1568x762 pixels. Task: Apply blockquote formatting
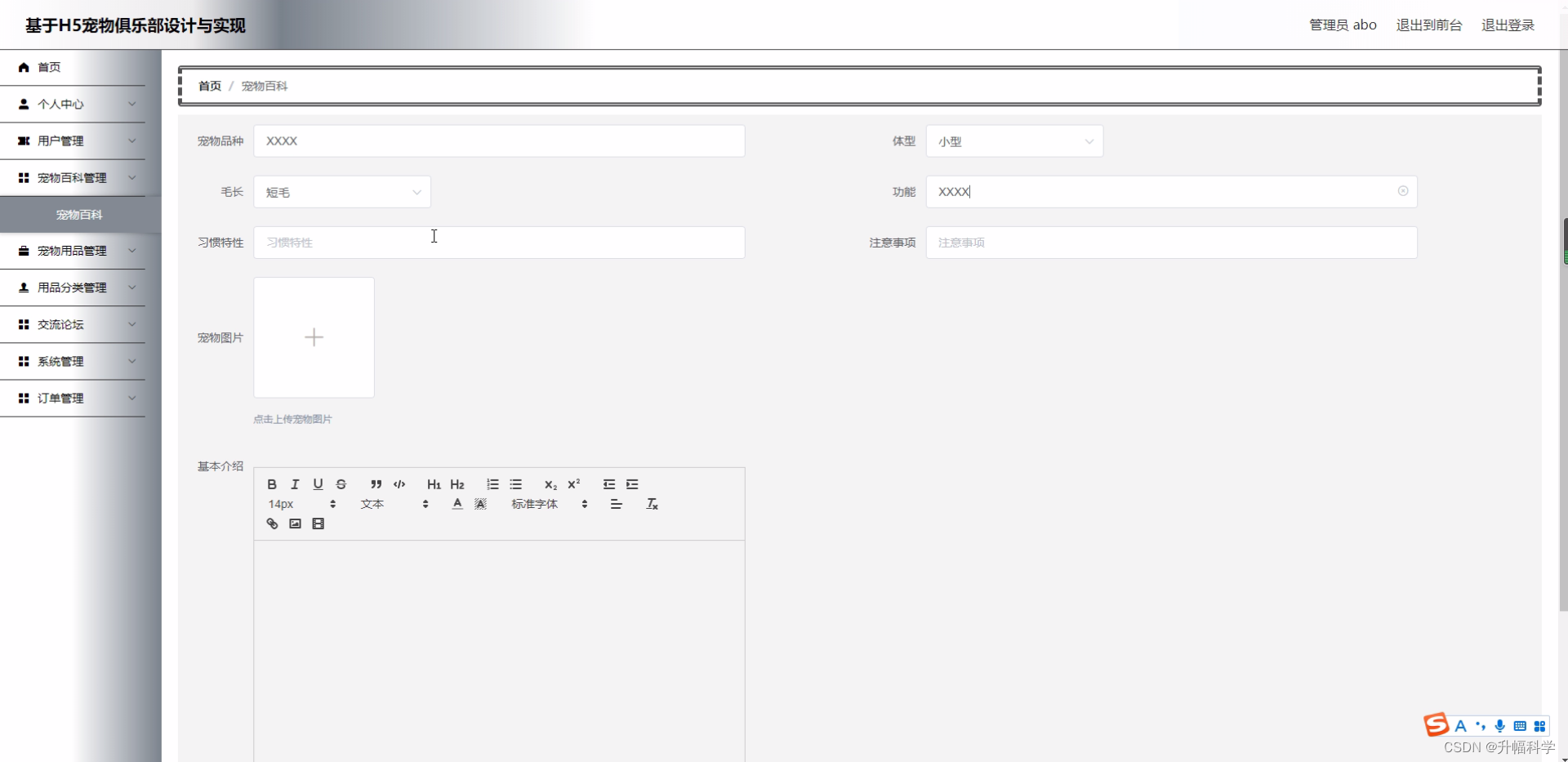coord(376,484)
